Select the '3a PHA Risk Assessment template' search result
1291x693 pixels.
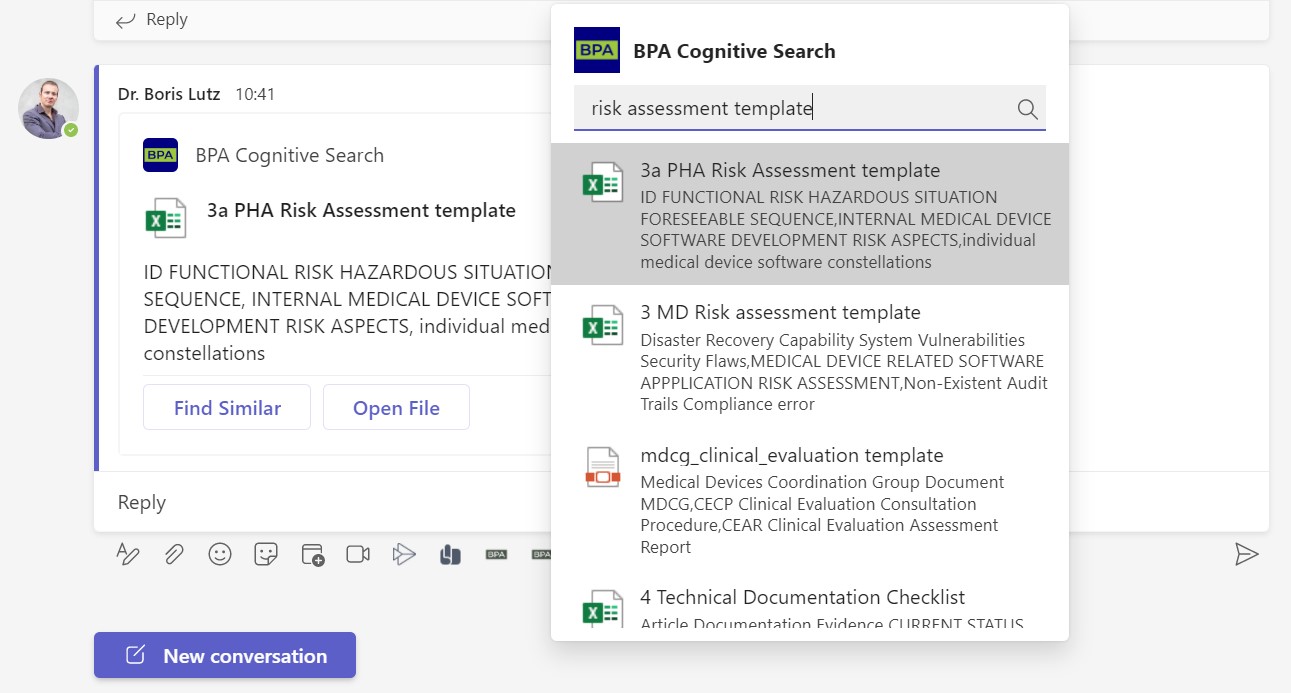click(810, 214)
